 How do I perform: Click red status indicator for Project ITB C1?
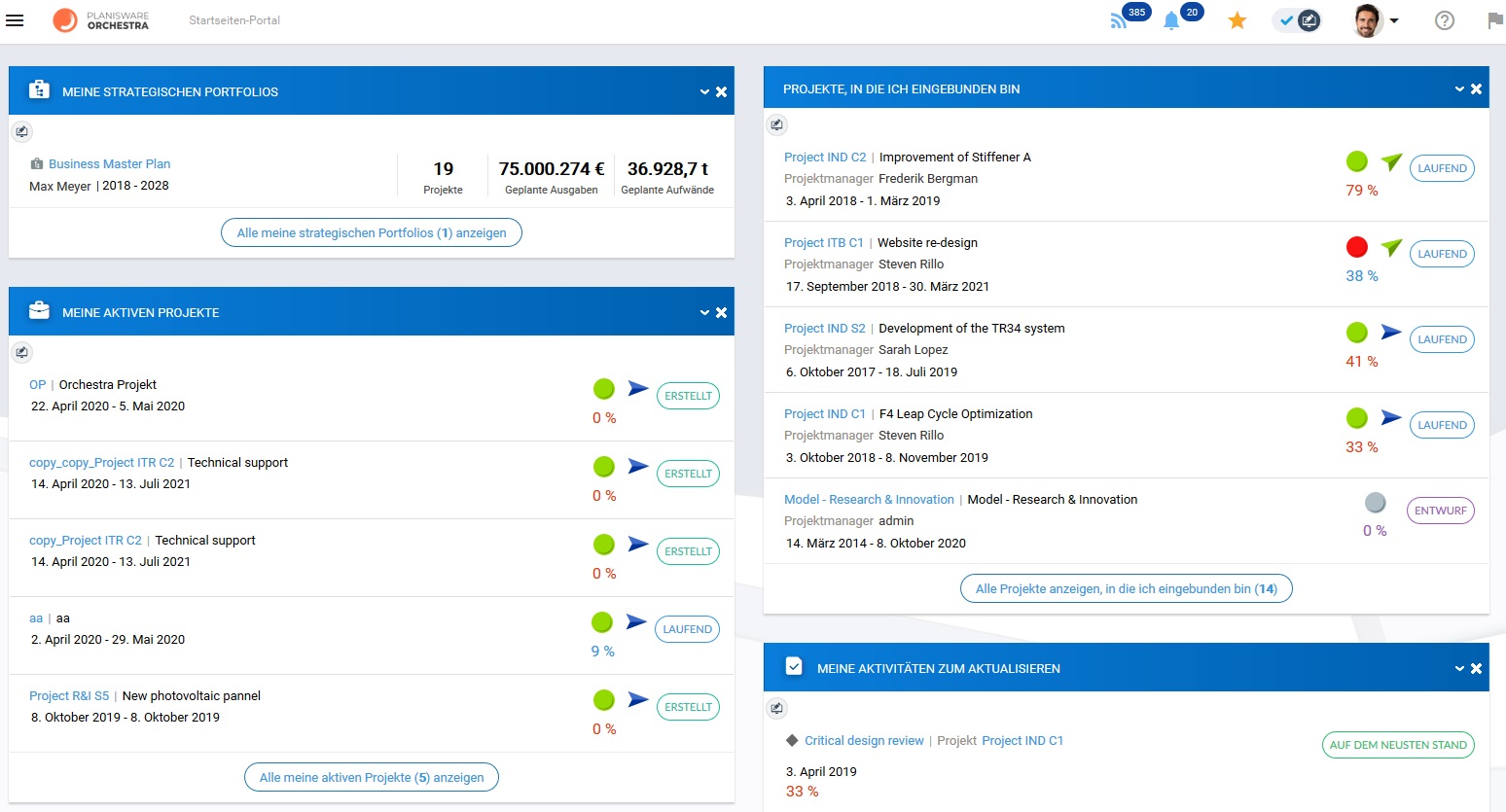coord(1356,247)
